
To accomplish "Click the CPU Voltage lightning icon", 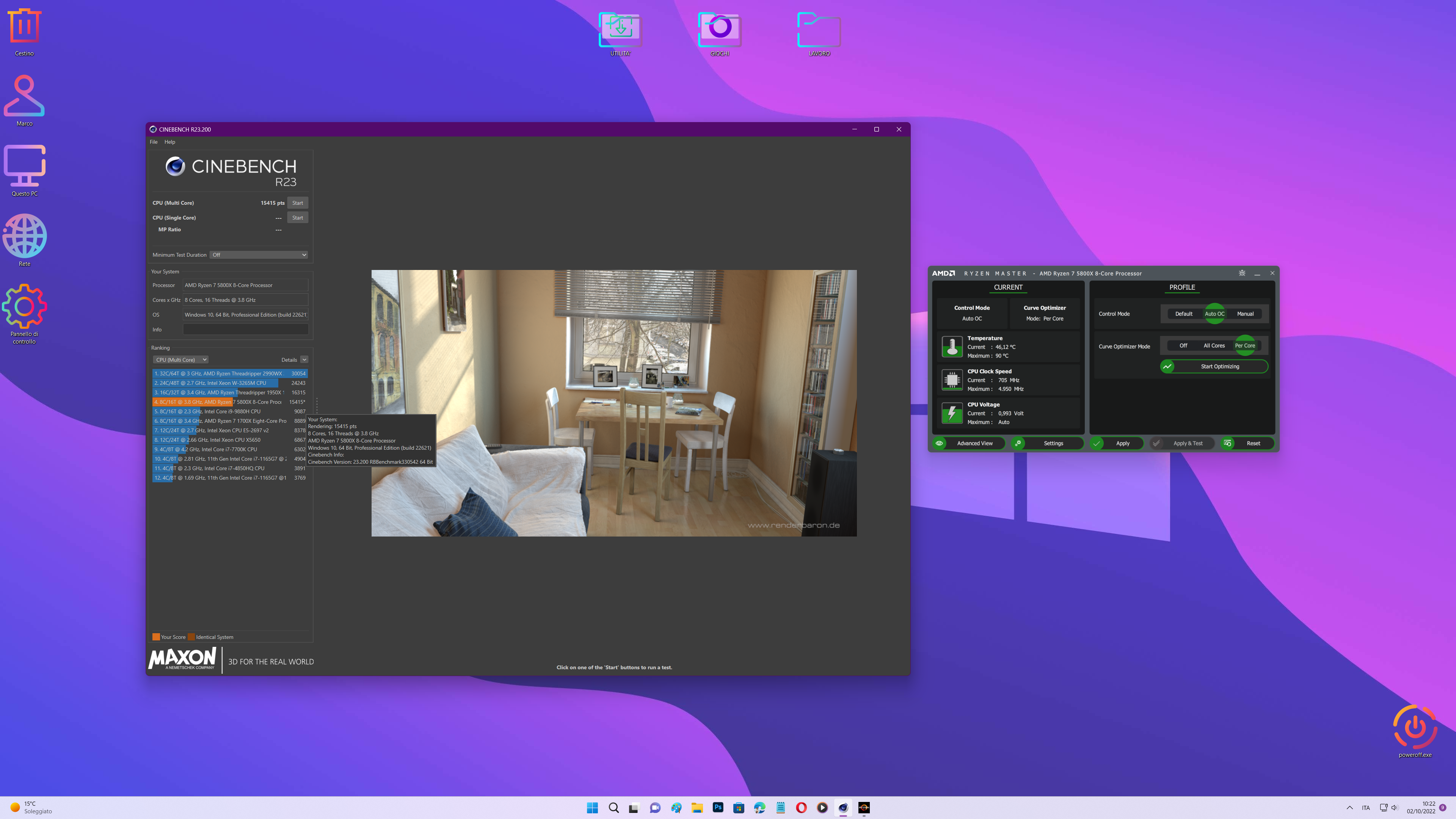I will coord(952,413).
